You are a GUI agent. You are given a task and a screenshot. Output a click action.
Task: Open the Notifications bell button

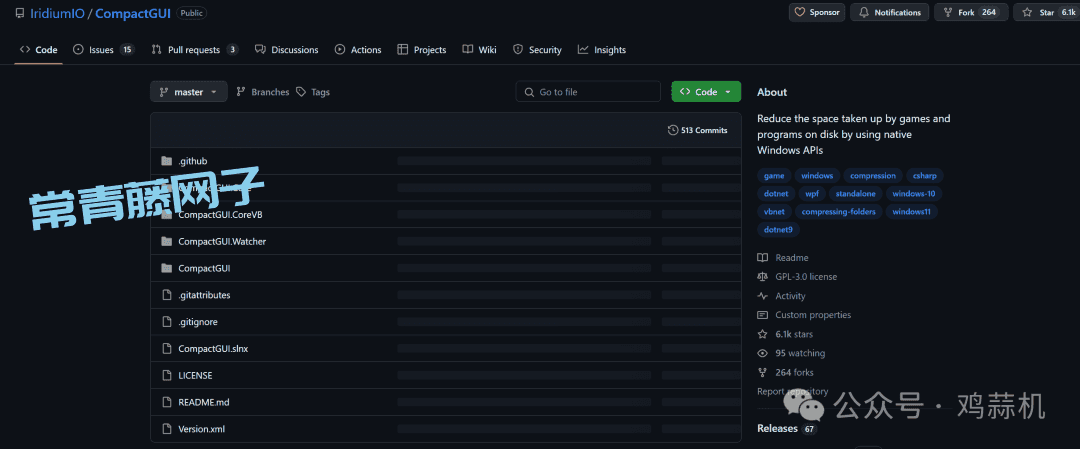890,12
